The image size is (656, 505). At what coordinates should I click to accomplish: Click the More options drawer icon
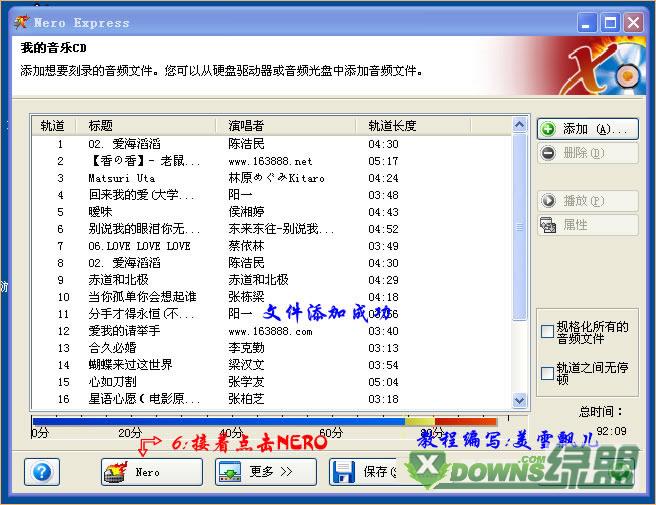(230, 472)
